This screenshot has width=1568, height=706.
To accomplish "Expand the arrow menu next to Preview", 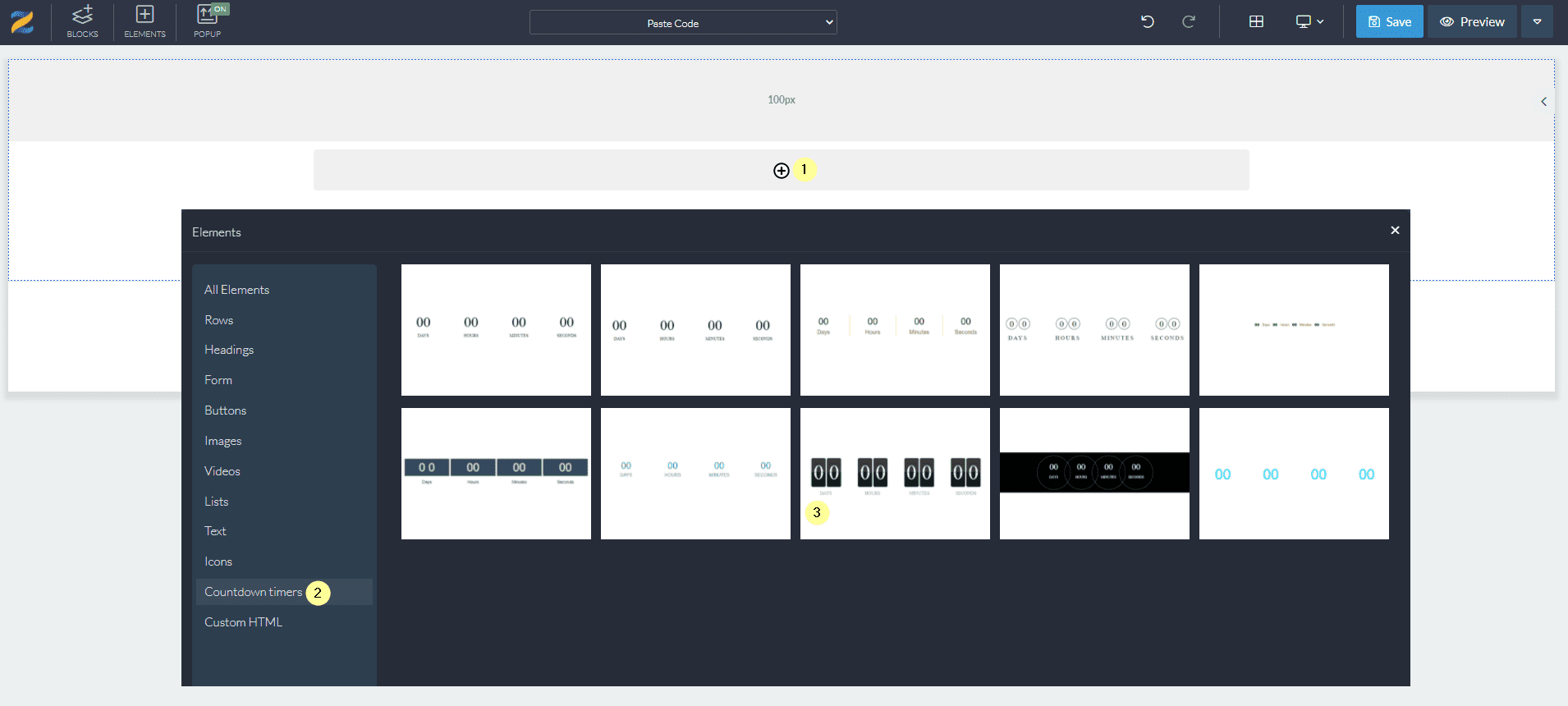I will [x=1537, y=22].
